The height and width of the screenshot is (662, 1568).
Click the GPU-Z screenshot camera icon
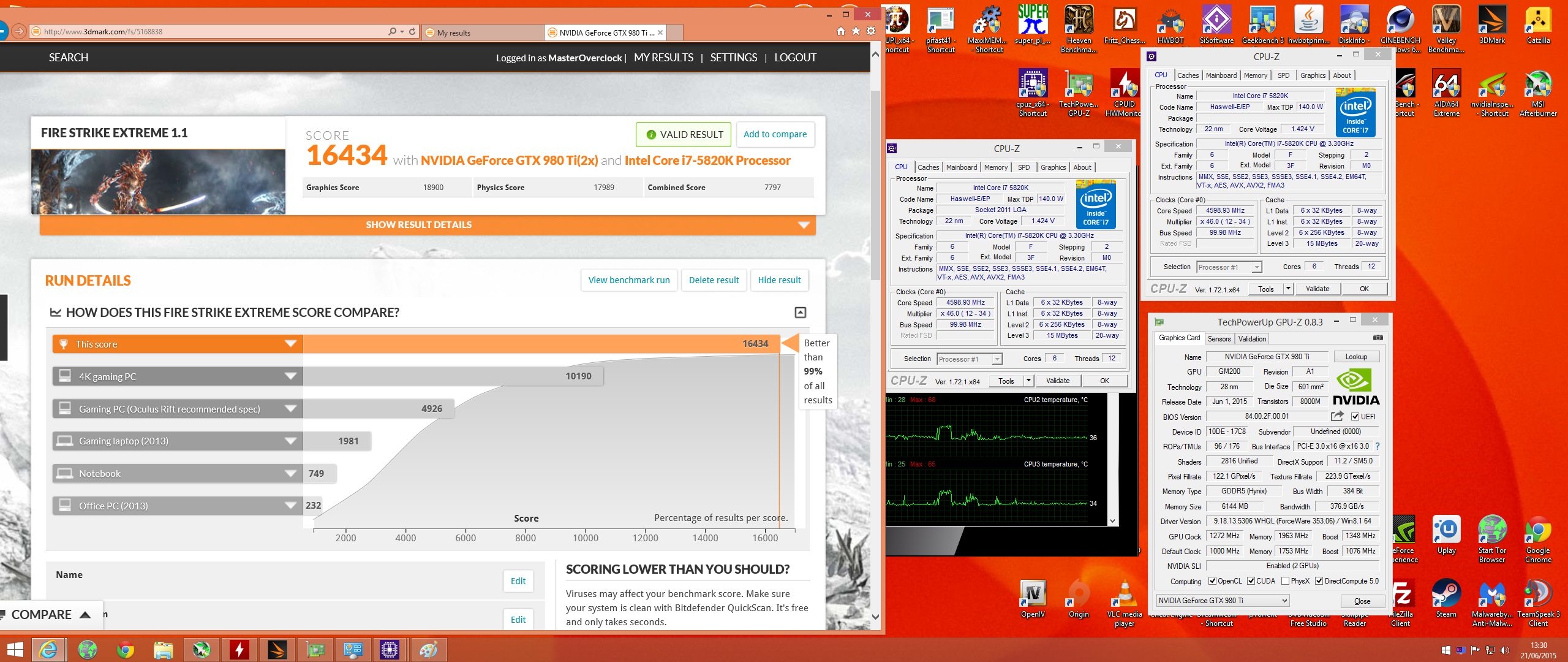(x=1378, y=338)
